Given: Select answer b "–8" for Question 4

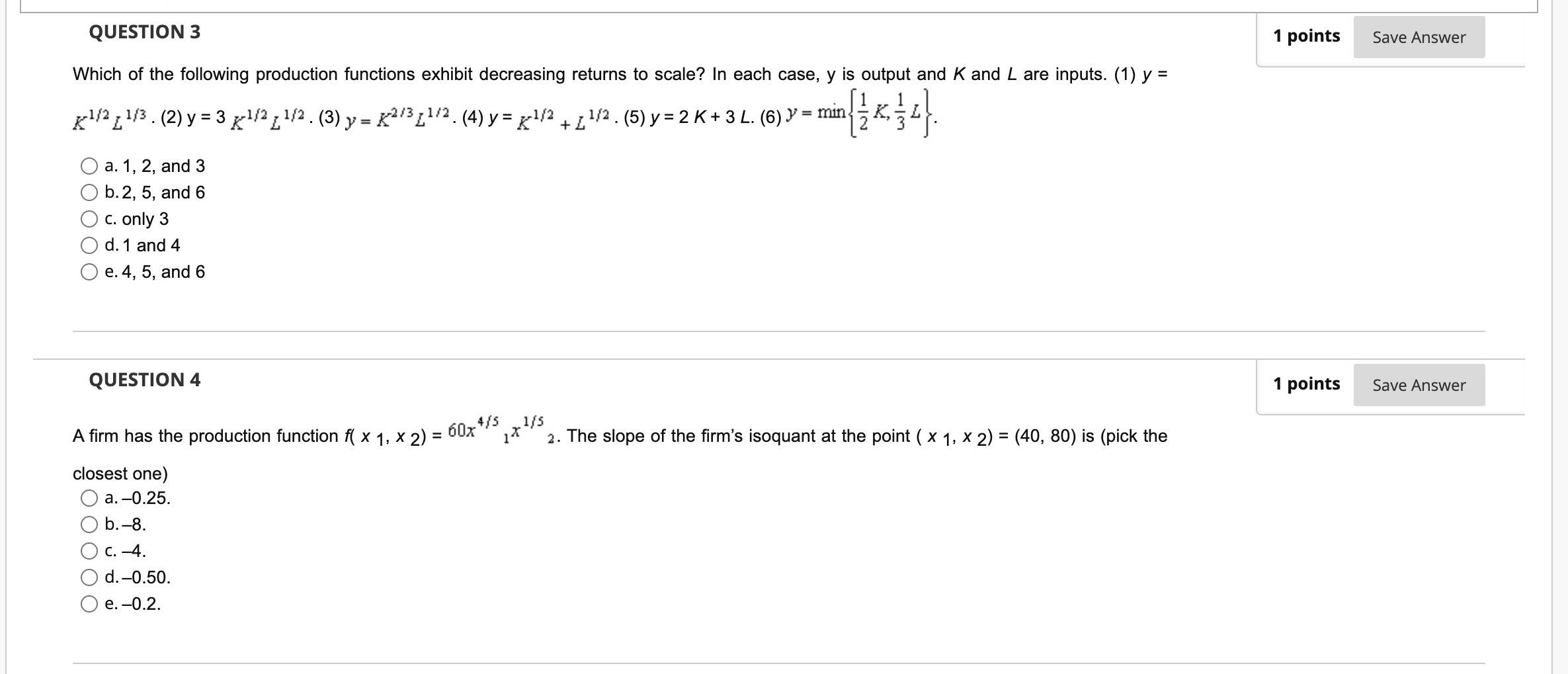Looking at the screenshot, I should click(89, 525).
